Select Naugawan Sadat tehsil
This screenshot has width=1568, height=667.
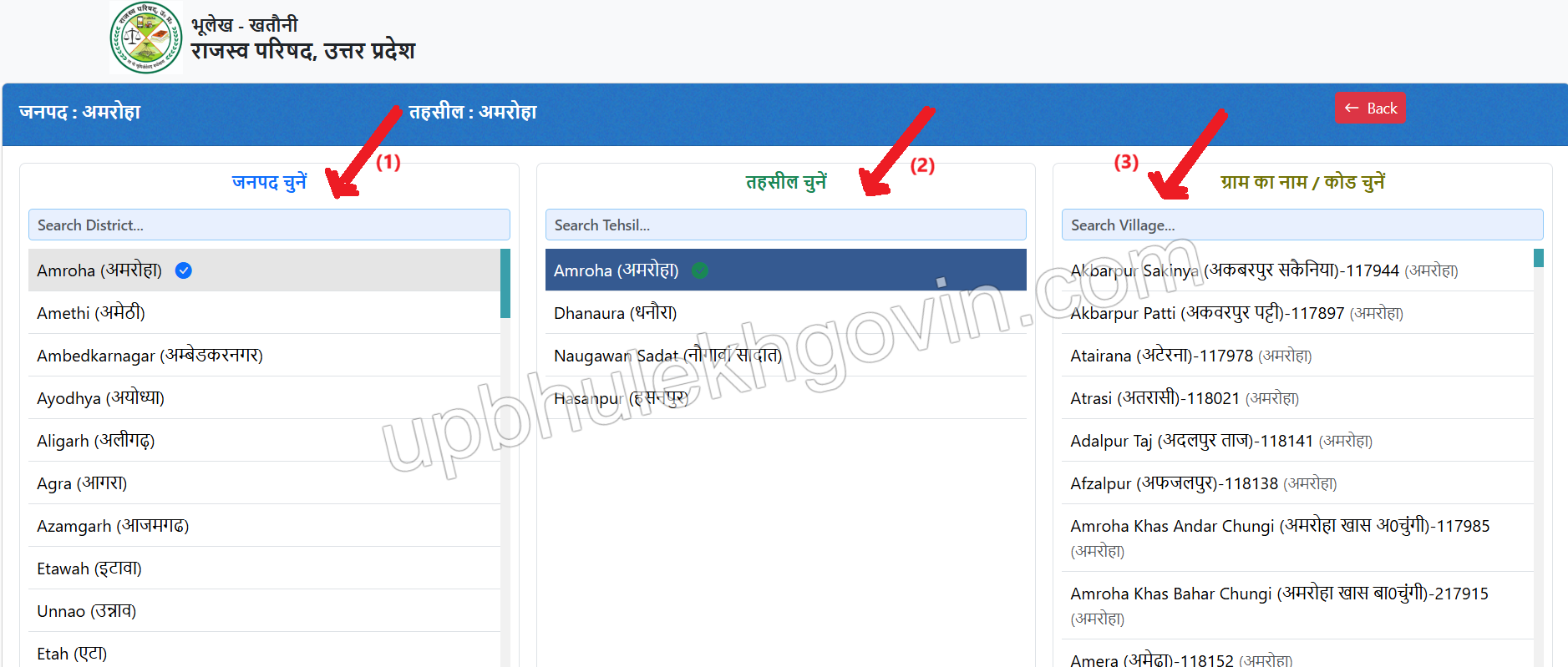pos(785,356)
